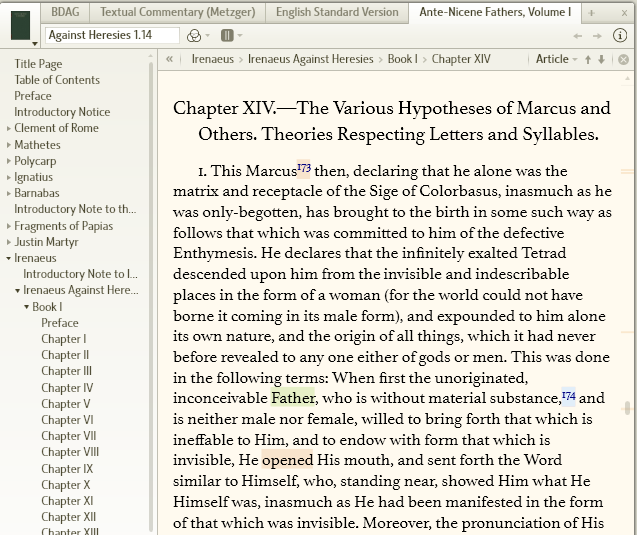Expand the Justin Martyr node
This screenshot has height=535, width=637.
pyautogui.click(x=9, y=242)
